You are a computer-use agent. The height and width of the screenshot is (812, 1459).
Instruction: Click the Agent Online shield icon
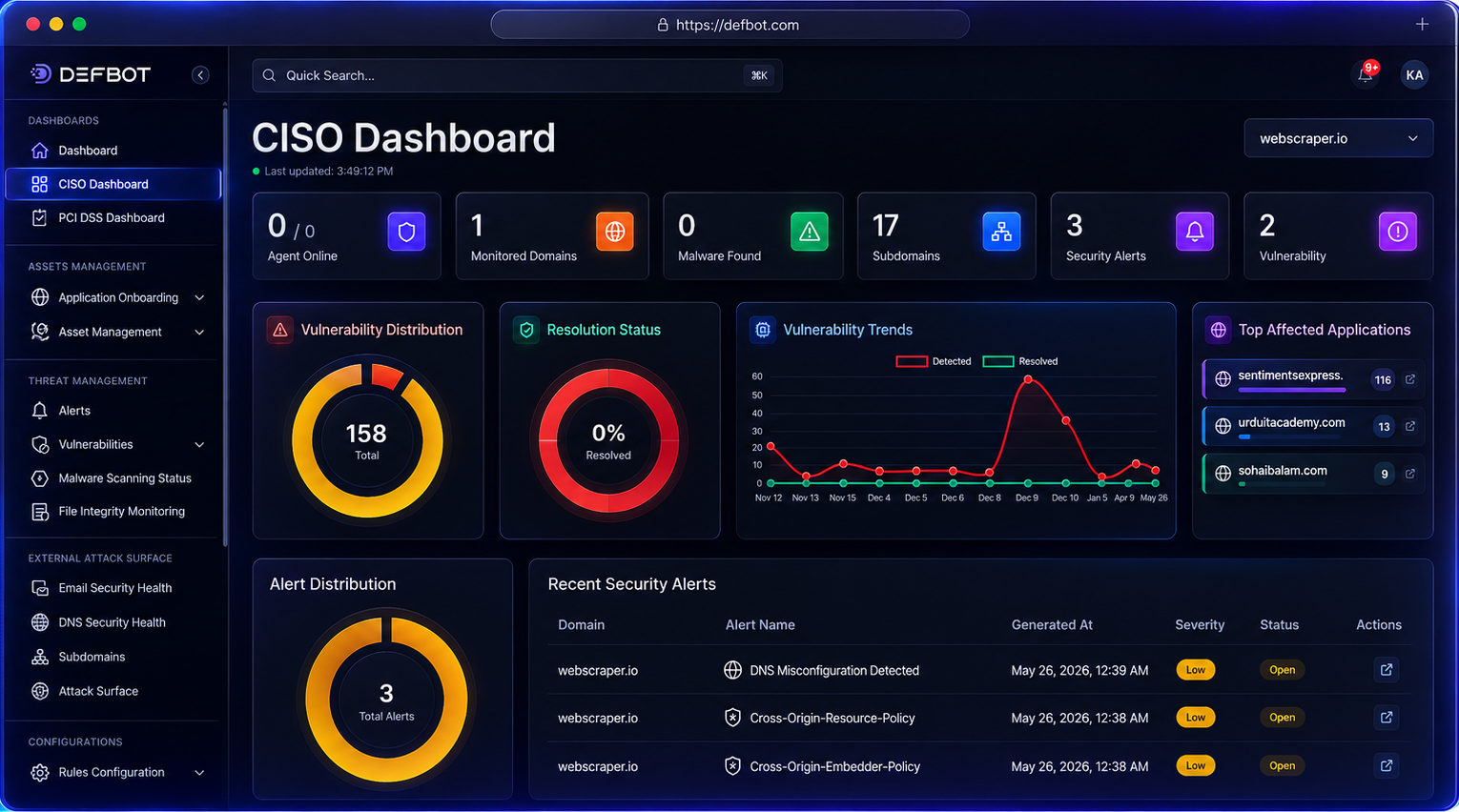[x=406, y=232]
